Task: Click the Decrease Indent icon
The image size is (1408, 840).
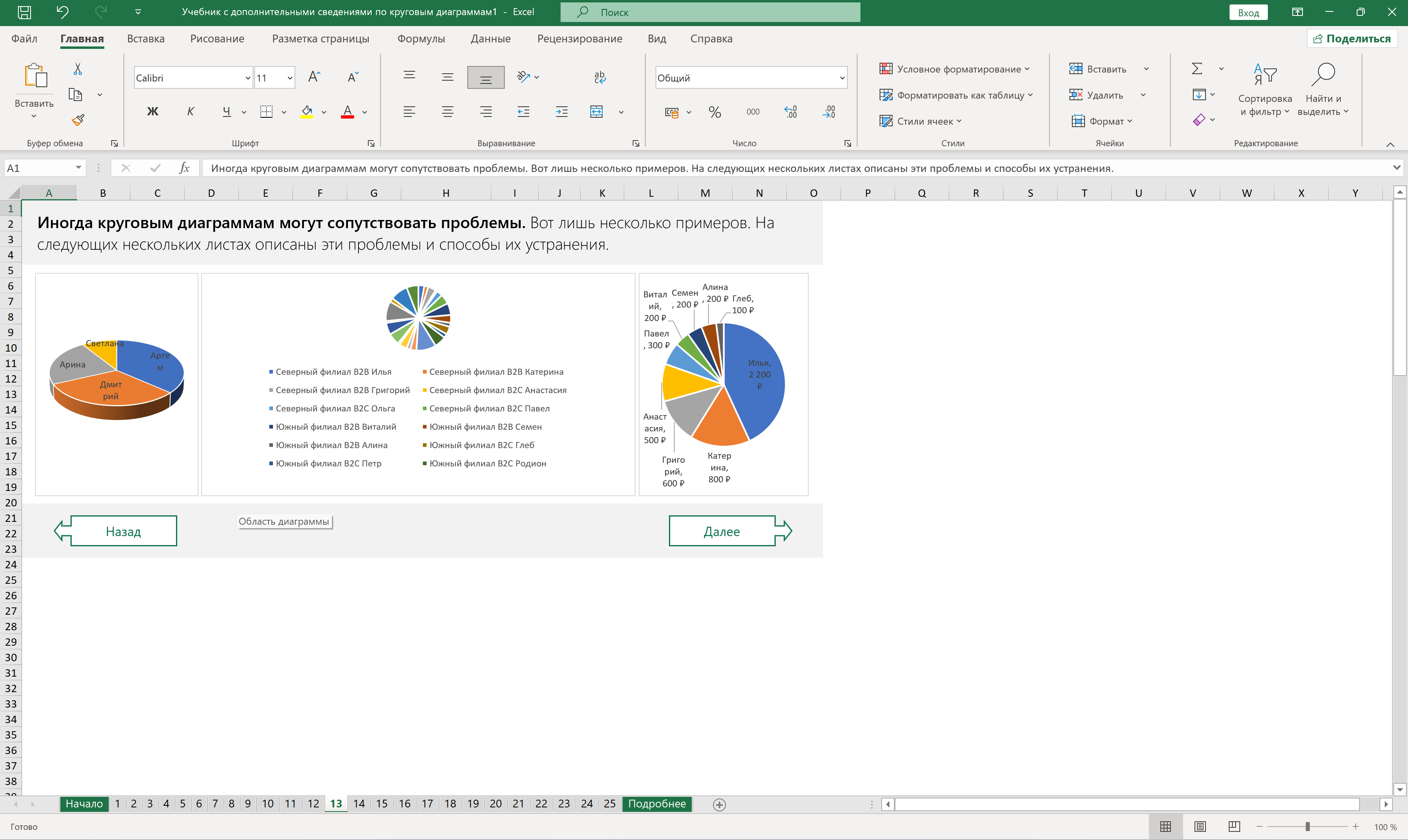Action: (524, 112)
